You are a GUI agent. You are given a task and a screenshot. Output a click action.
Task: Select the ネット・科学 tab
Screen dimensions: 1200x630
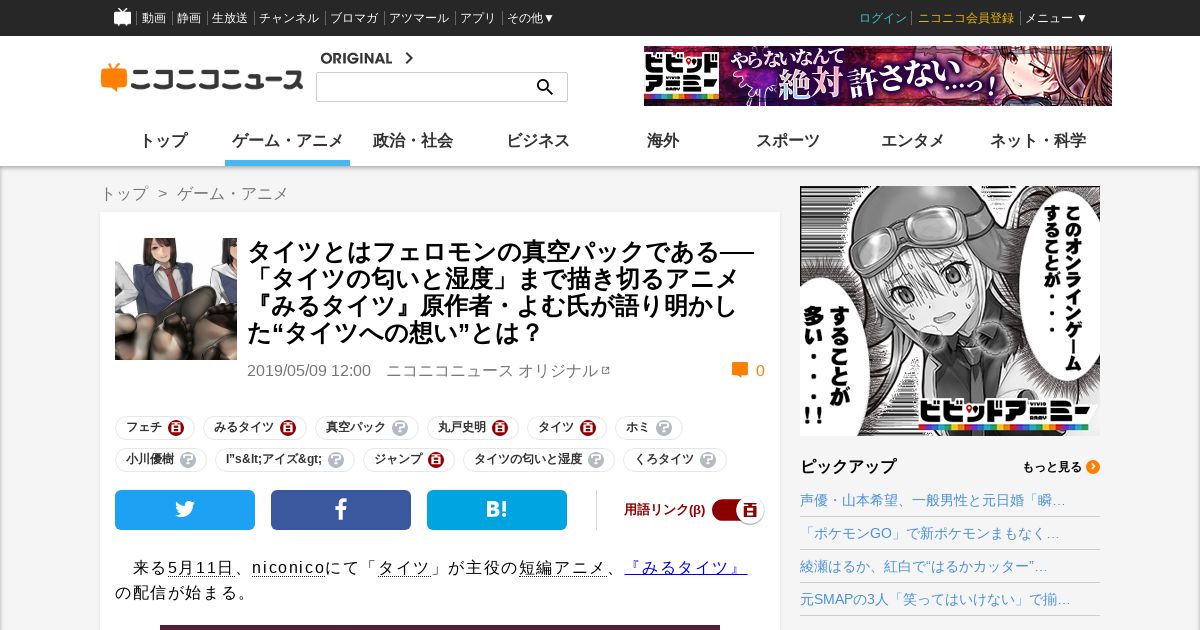(x=1038, y=141)
